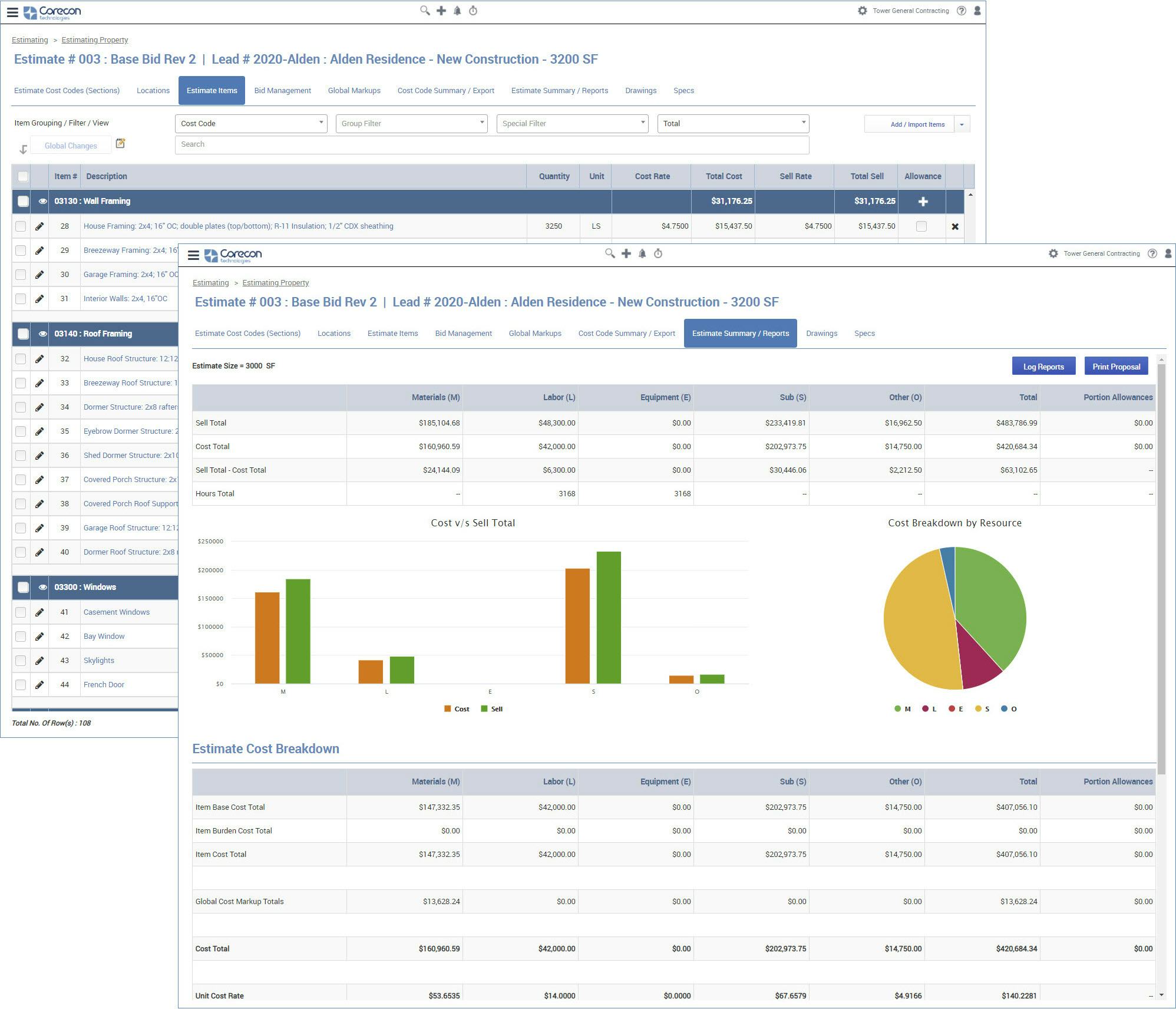Tick the checkbox for Casement Windows row

tap(21, 612)
